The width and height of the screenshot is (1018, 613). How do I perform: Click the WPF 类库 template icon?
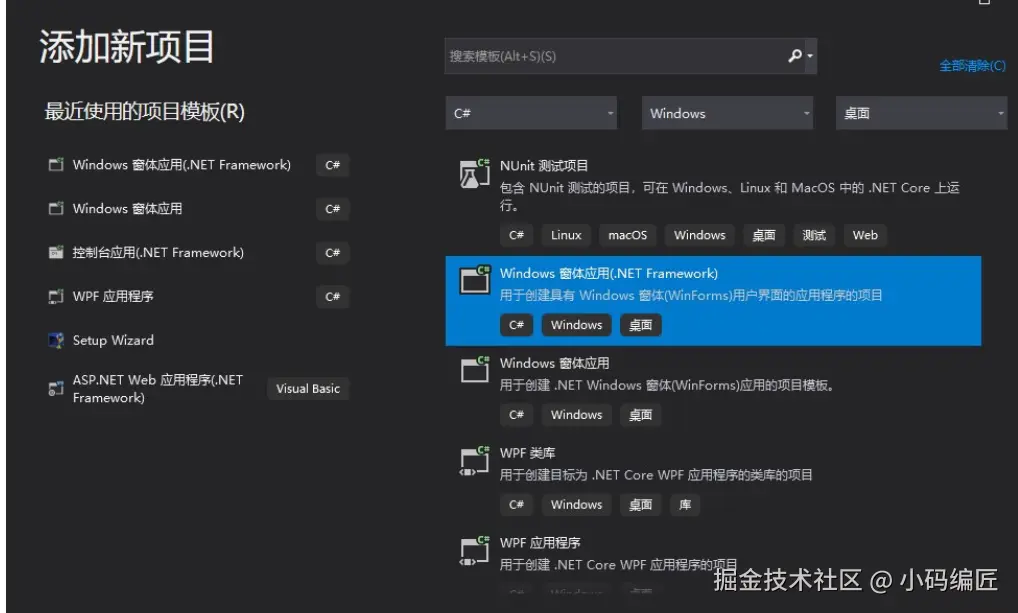click(475, 461)
